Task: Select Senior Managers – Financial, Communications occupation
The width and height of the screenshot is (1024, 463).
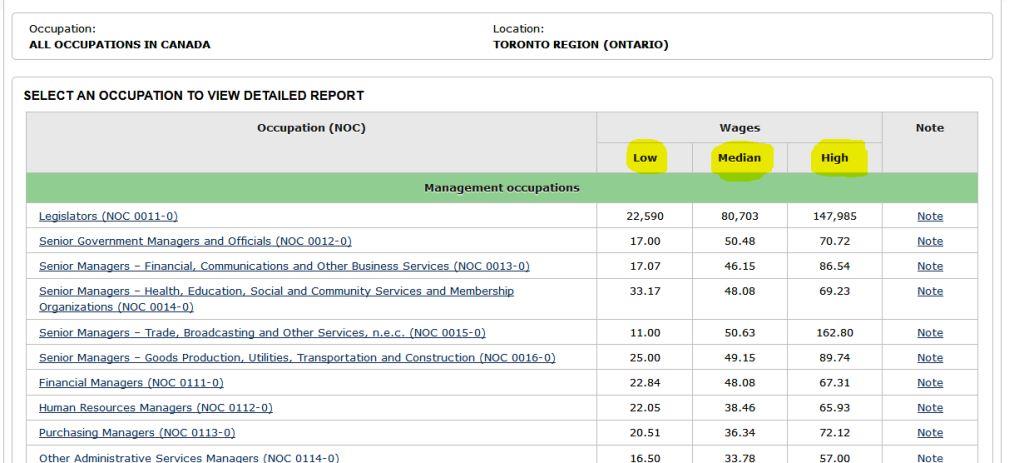Action: [x=284, y=266]
